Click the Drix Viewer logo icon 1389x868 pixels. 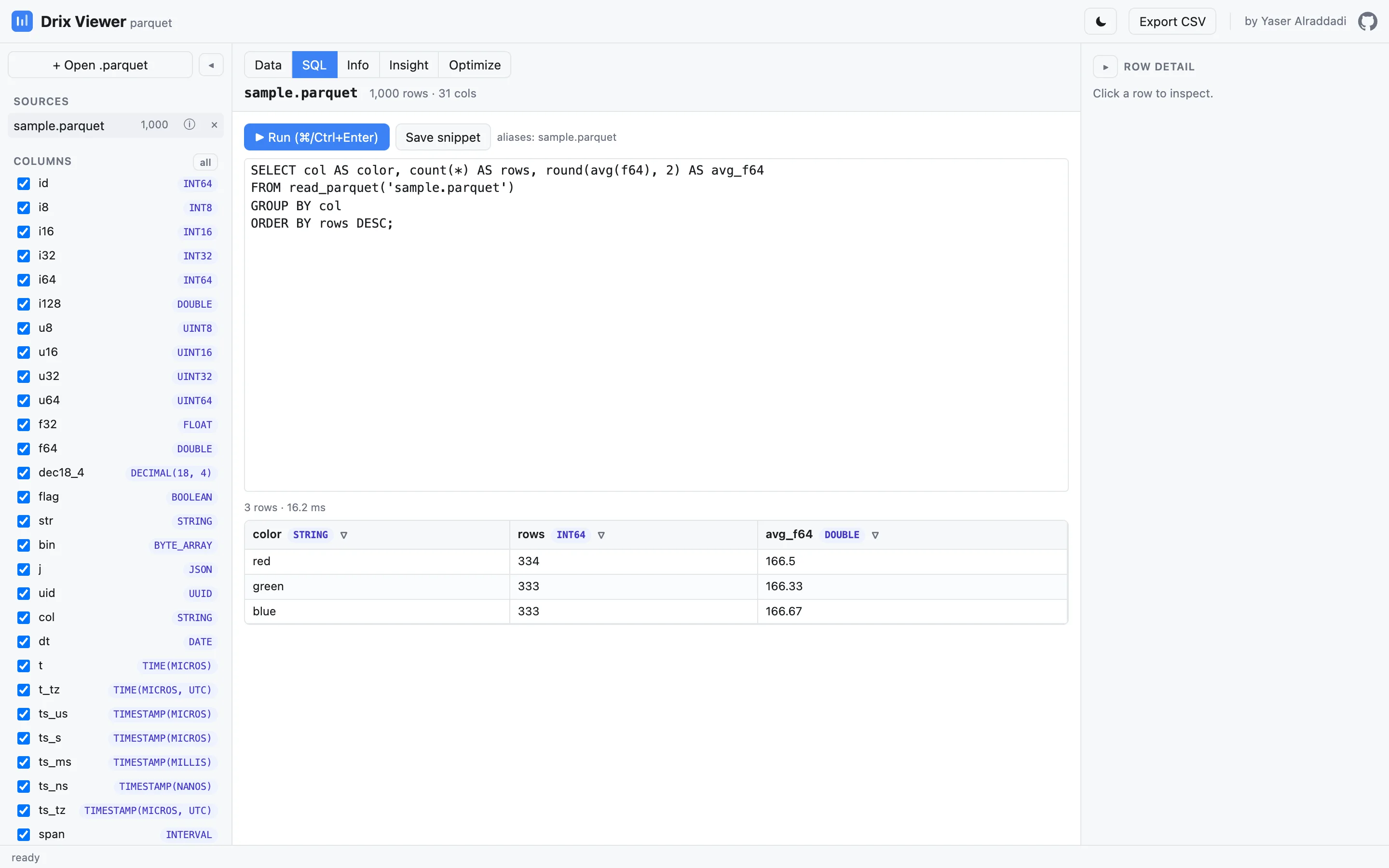coord(22,21)
